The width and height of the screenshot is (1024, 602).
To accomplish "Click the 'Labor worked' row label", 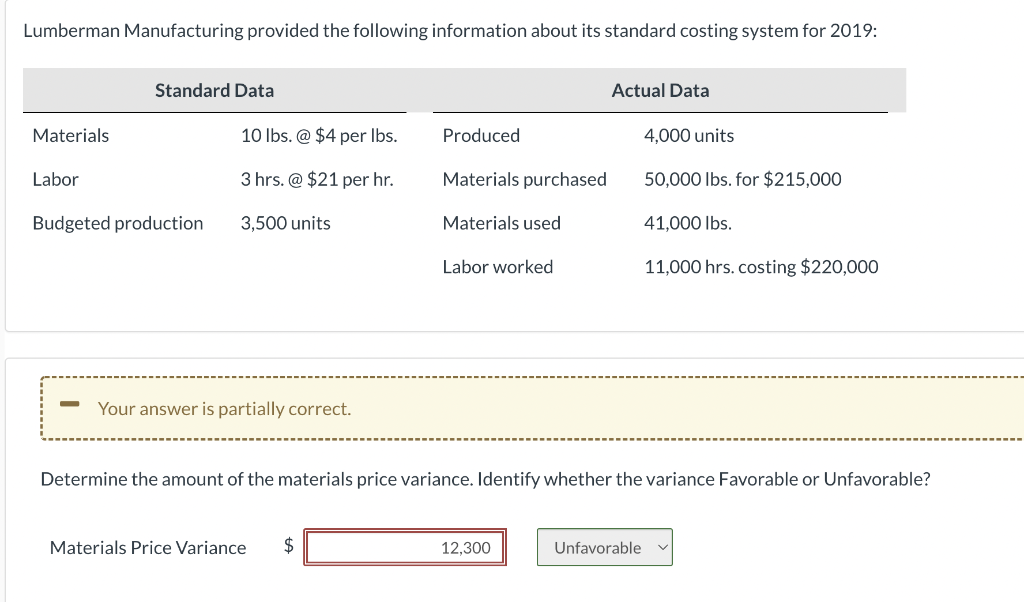I will 498,266.
